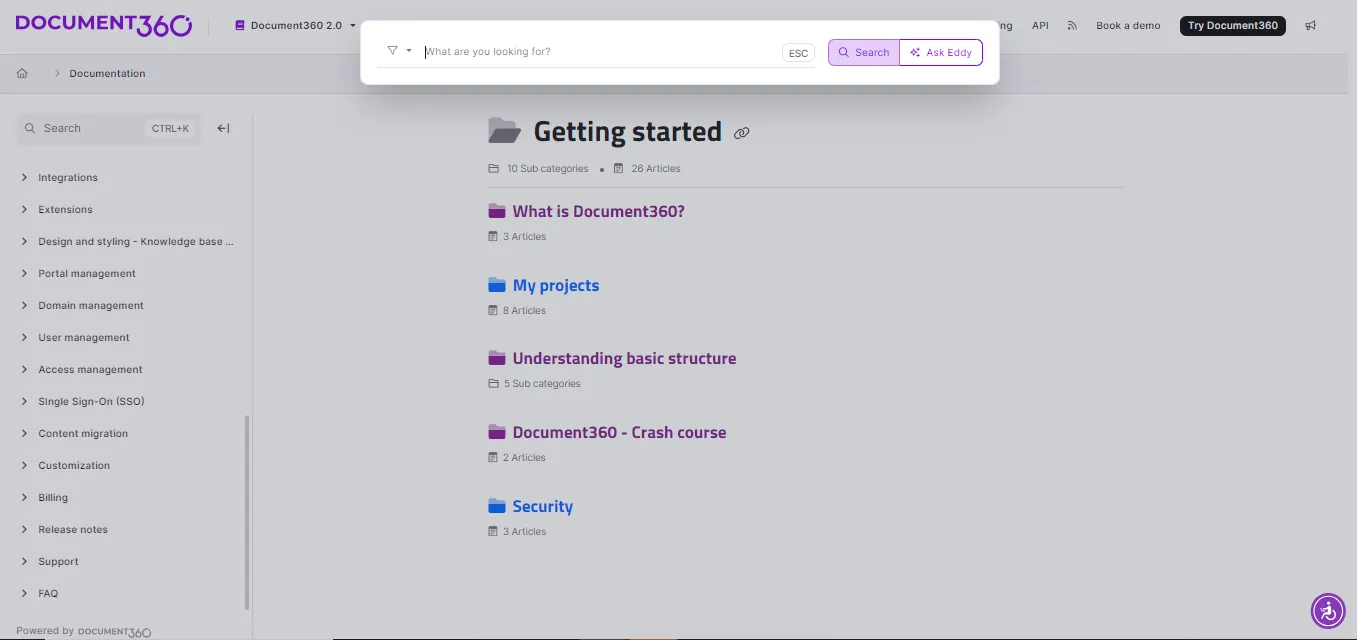This screenshot has height=640, width=1357.
Task: Click the purple Search button
Action: (864, 52)
